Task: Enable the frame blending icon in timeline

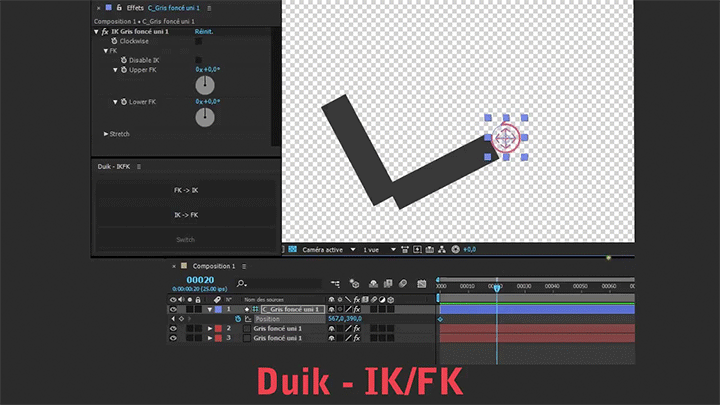Action: [x=388, y=284]
